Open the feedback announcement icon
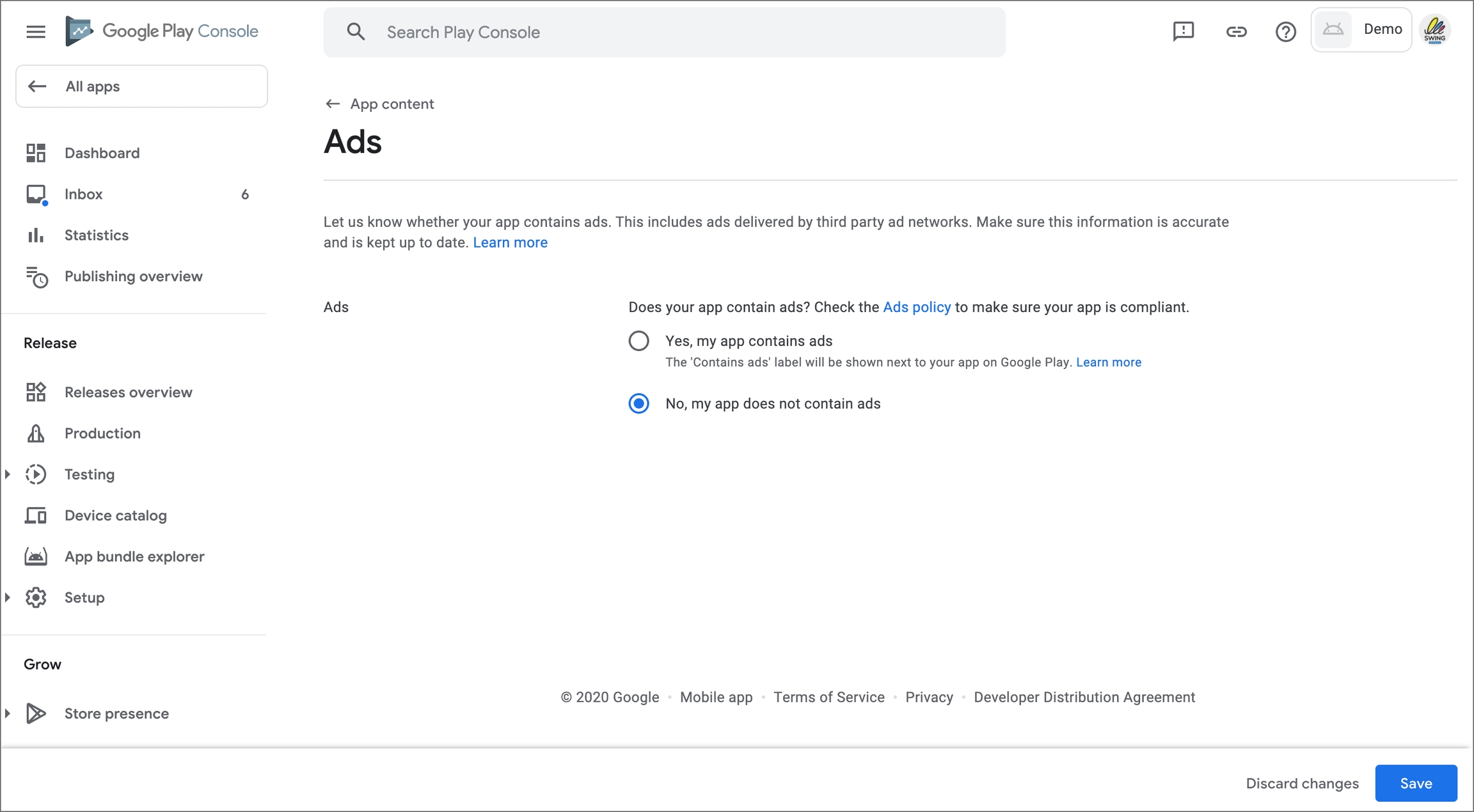Image resolution: width=1474 pixels, height=812 pixels. coord(1184,31)
